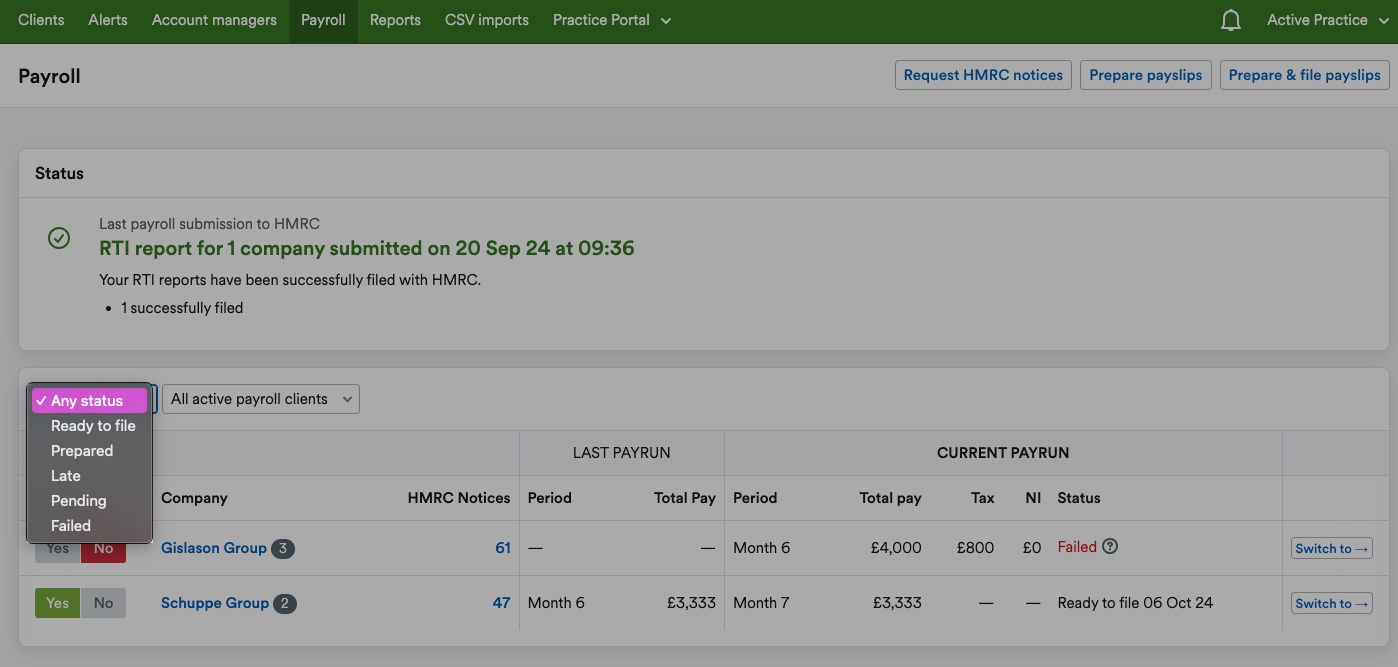This screenshot has height=667, width=1398.
Task: Open the notifications bell icon
Action: pos(1231,20)
